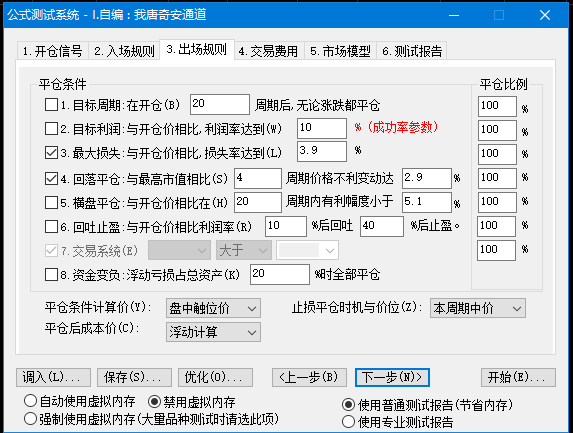
Task: Tick the 2.目标利润 checkbox
Action: tap(51, 129)
